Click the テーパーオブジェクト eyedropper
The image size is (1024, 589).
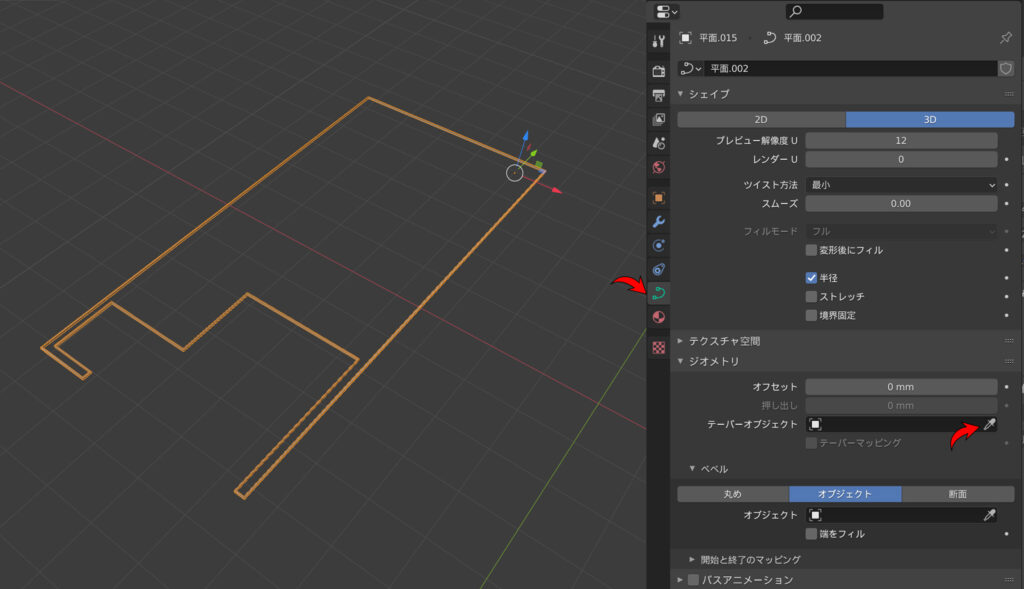pyautogui.click(x=989, y=424)
